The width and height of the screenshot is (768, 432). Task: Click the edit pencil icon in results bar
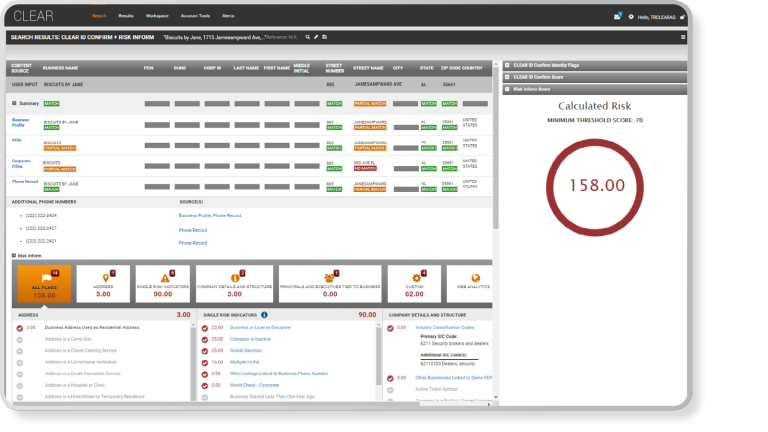(x=315, y=37)
